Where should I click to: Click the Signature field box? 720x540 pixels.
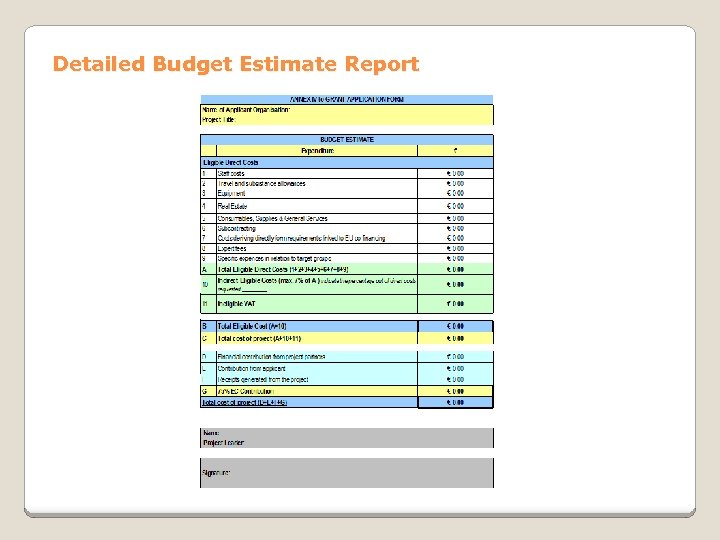tap(347, 472)
